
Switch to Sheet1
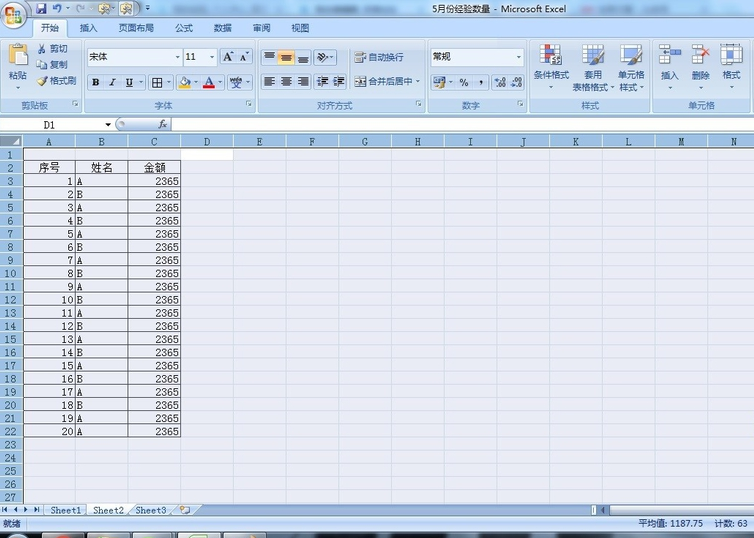coord(65,510)
